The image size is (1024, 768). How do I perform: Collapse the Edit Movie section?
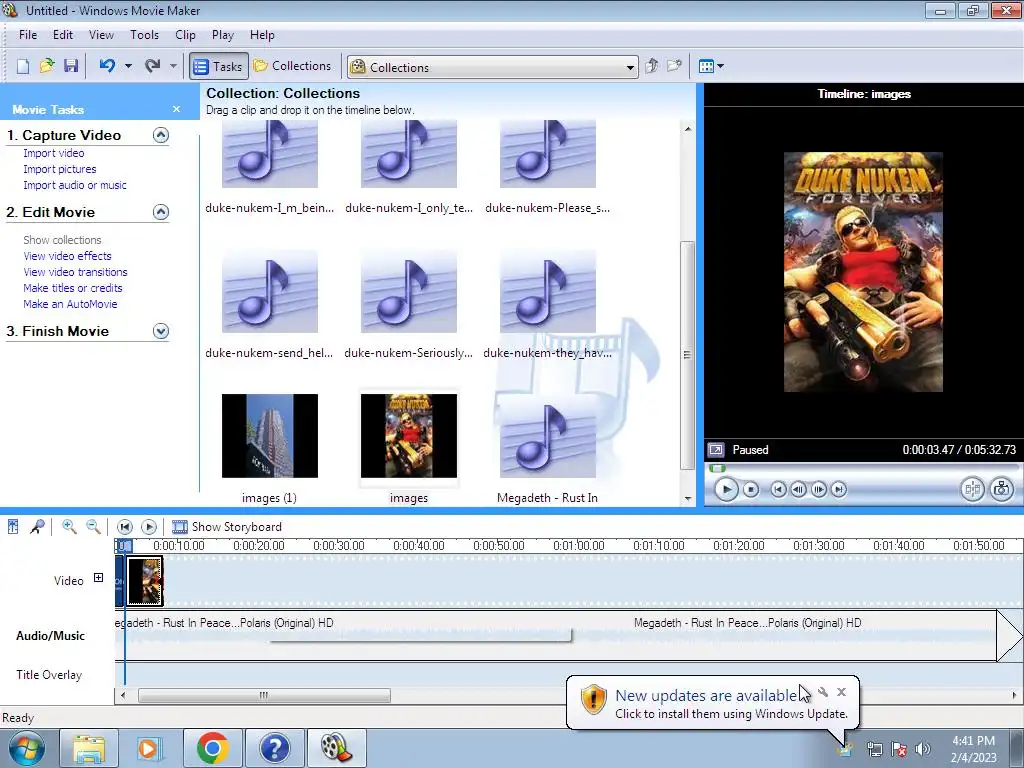(x=161, y=212)
